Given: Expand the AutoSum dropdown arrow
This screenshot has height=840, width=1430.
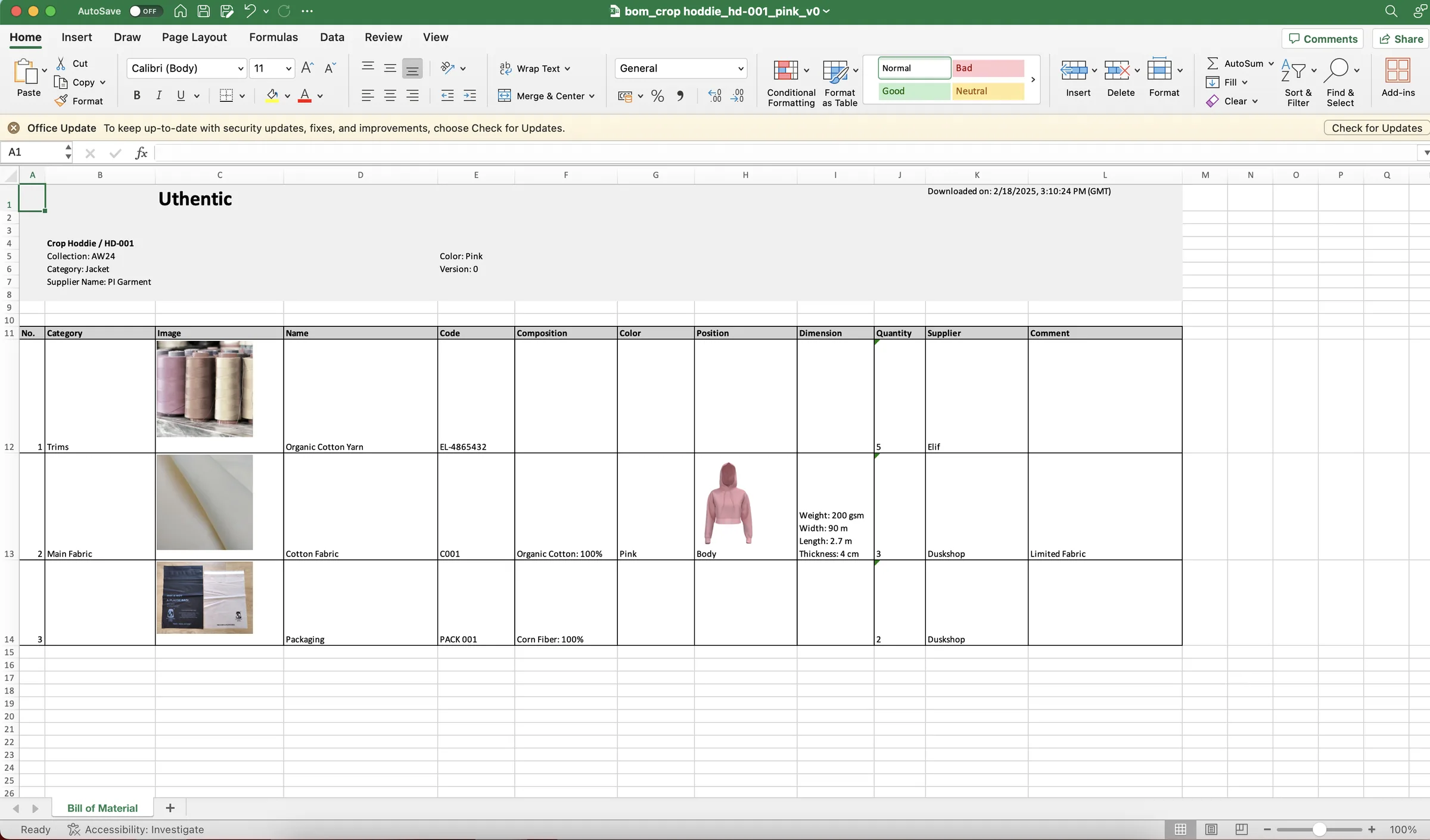Looking at the screenshot, I should pyautogui.click(x=1271, y=63).
